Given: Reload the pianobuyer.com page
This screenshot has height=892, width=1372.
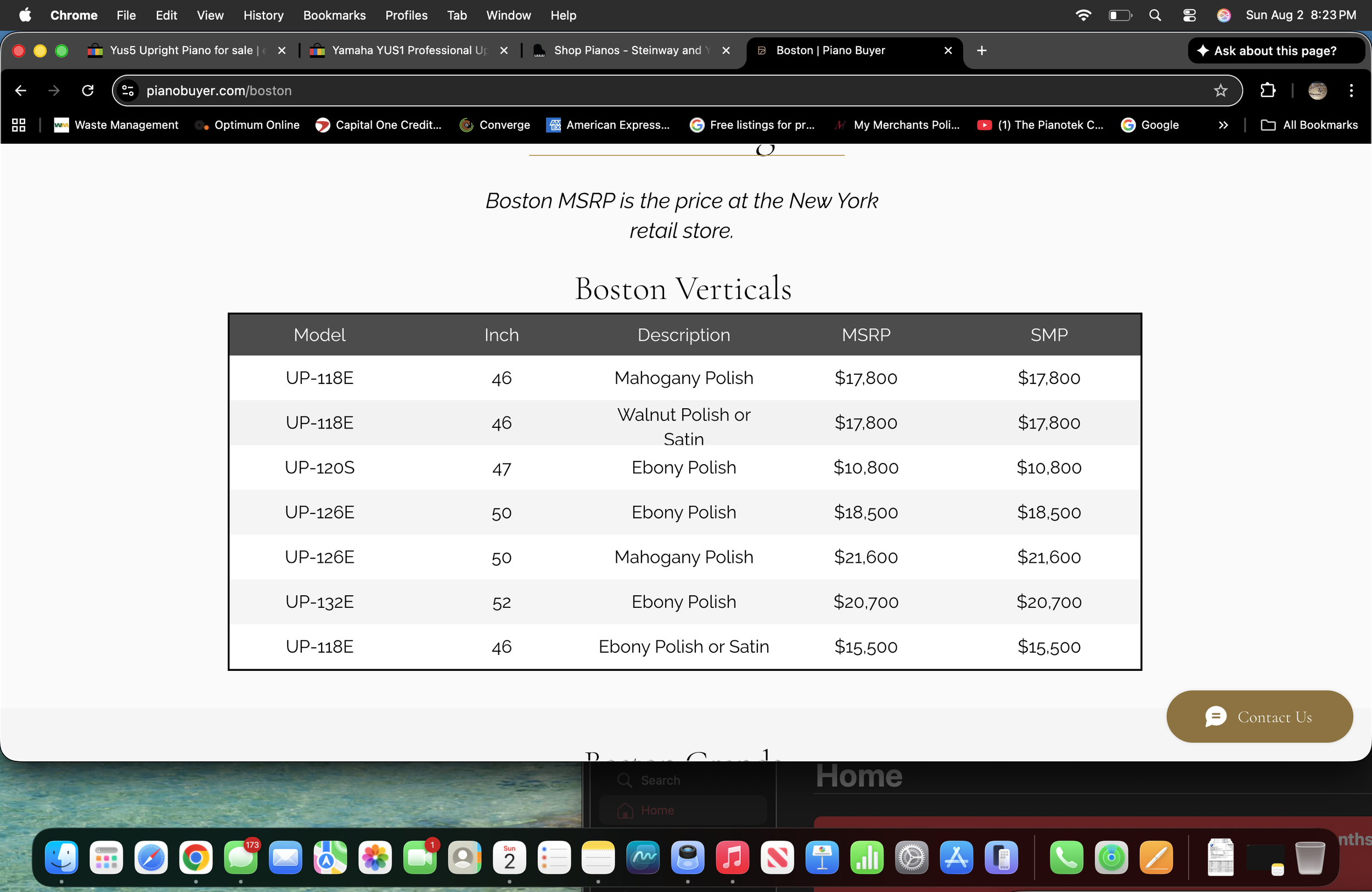Looking at the screenshot, I should 88,91.
